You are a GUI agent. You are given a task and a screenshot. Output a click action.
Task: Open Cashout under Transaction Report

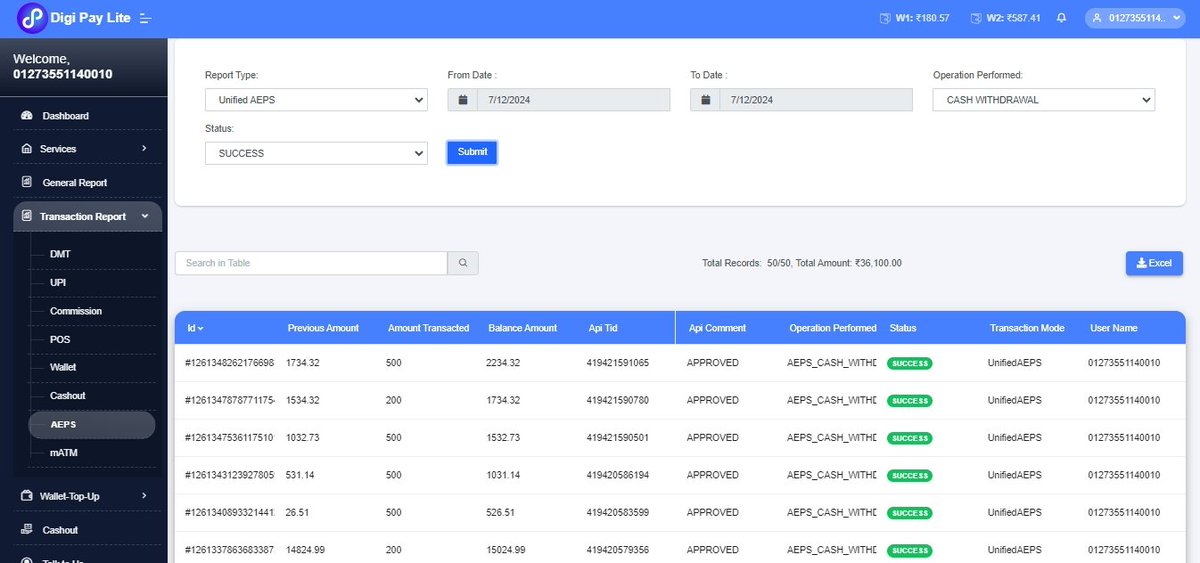68,396
